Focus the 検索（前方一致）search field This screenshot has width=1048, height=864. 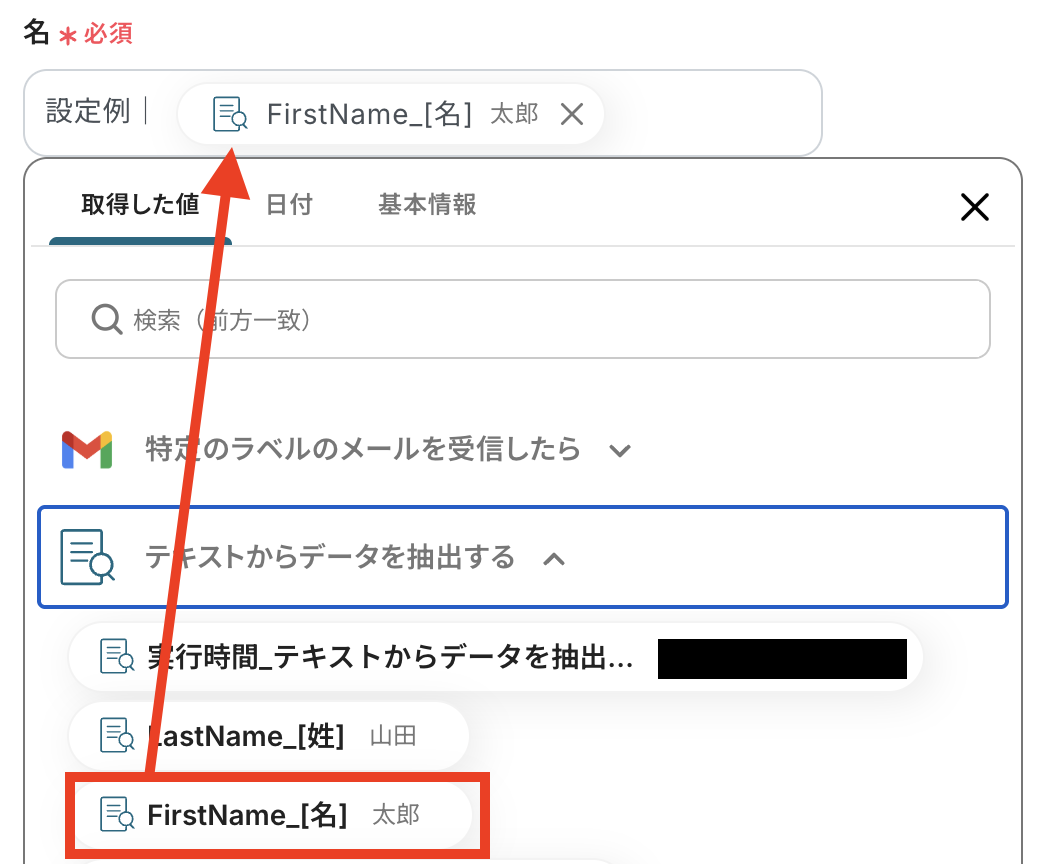[523, 319]
